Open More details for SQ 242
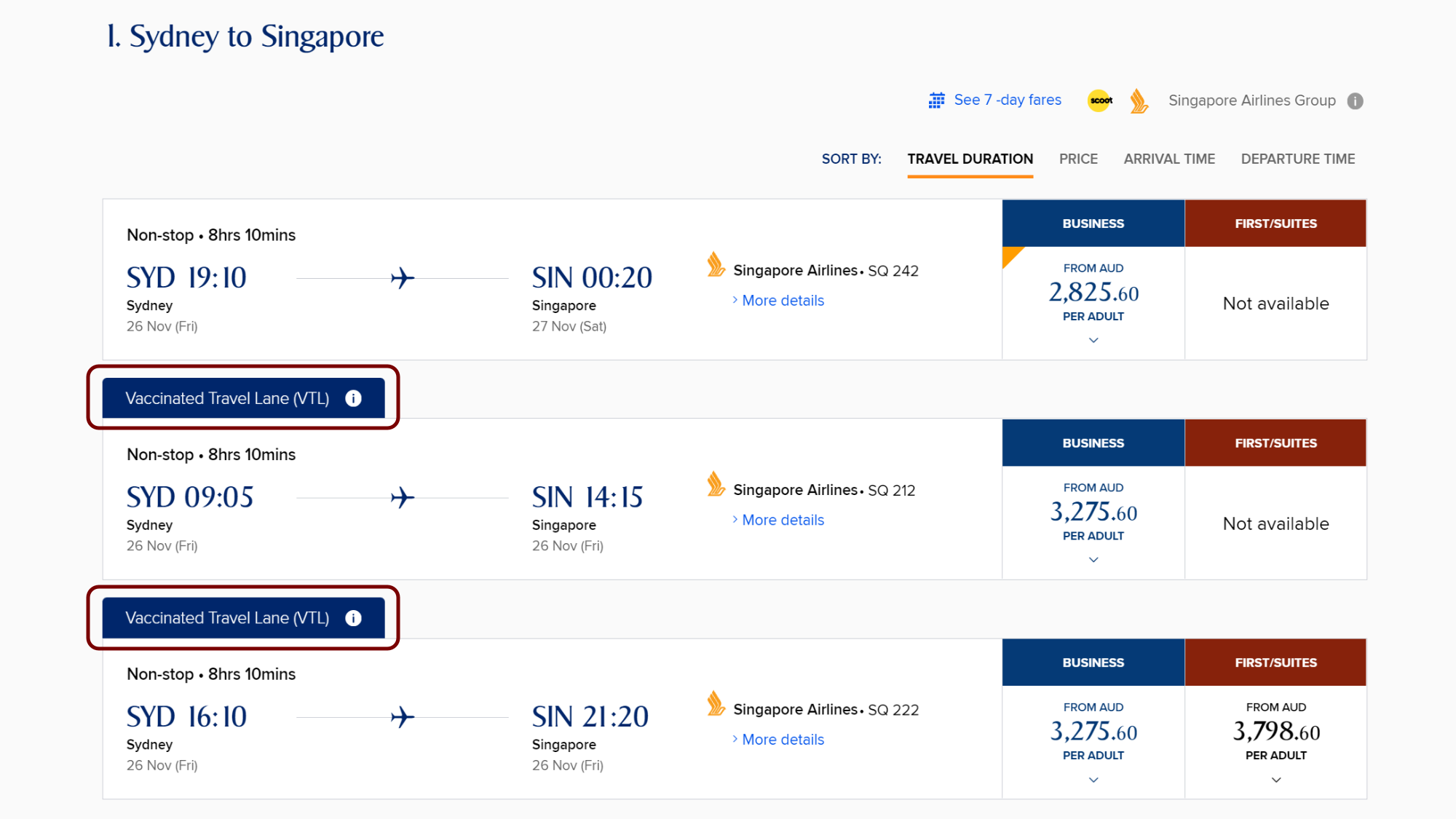The width and height of the screenshot is (1456, 819). pyautogui.click(x=783, y=301)
